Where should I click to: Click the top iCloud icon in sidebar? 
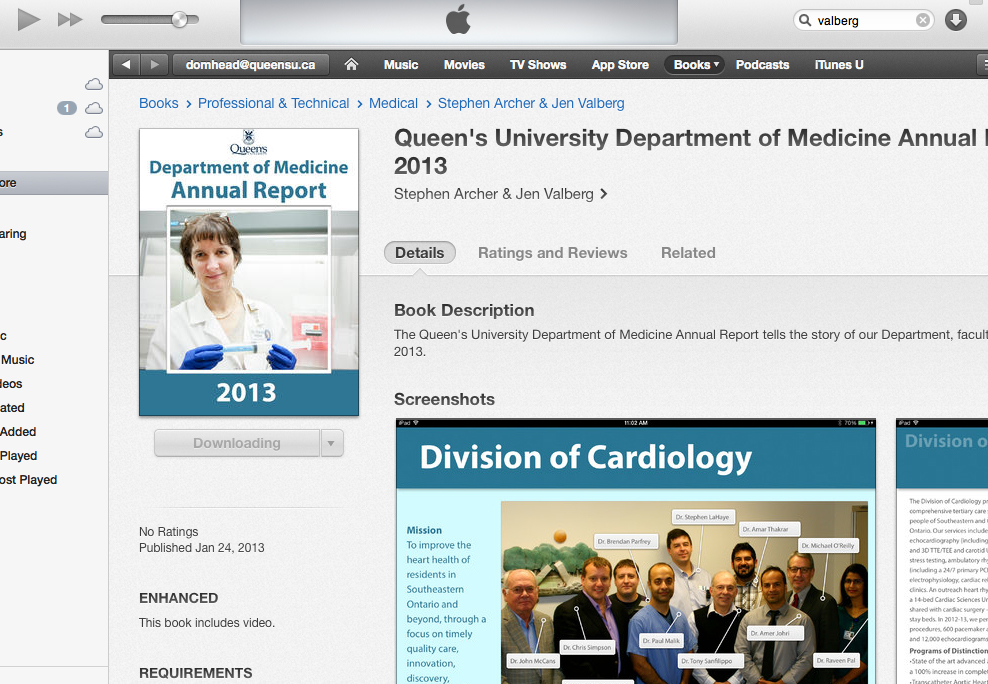click(x=94, y=84)
